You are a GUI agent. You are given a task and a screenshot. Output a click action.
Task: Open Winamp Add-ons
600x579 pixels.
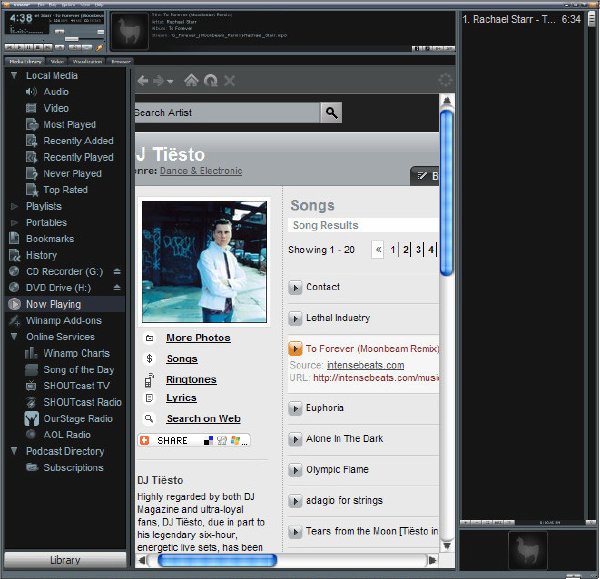coord(64,320)
